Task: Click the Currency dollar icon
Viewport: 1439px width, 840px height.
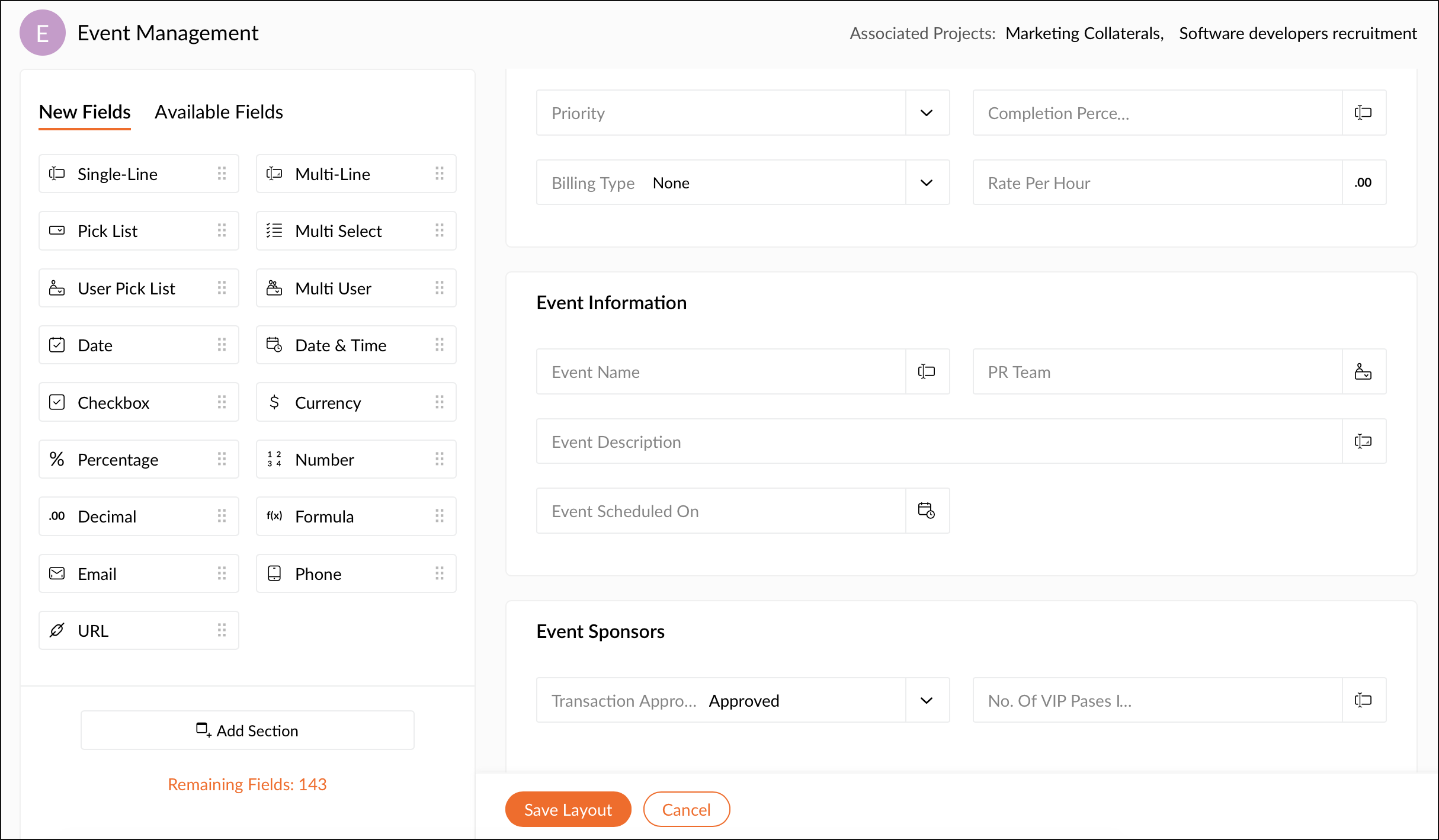Action: tap(274, 402)
